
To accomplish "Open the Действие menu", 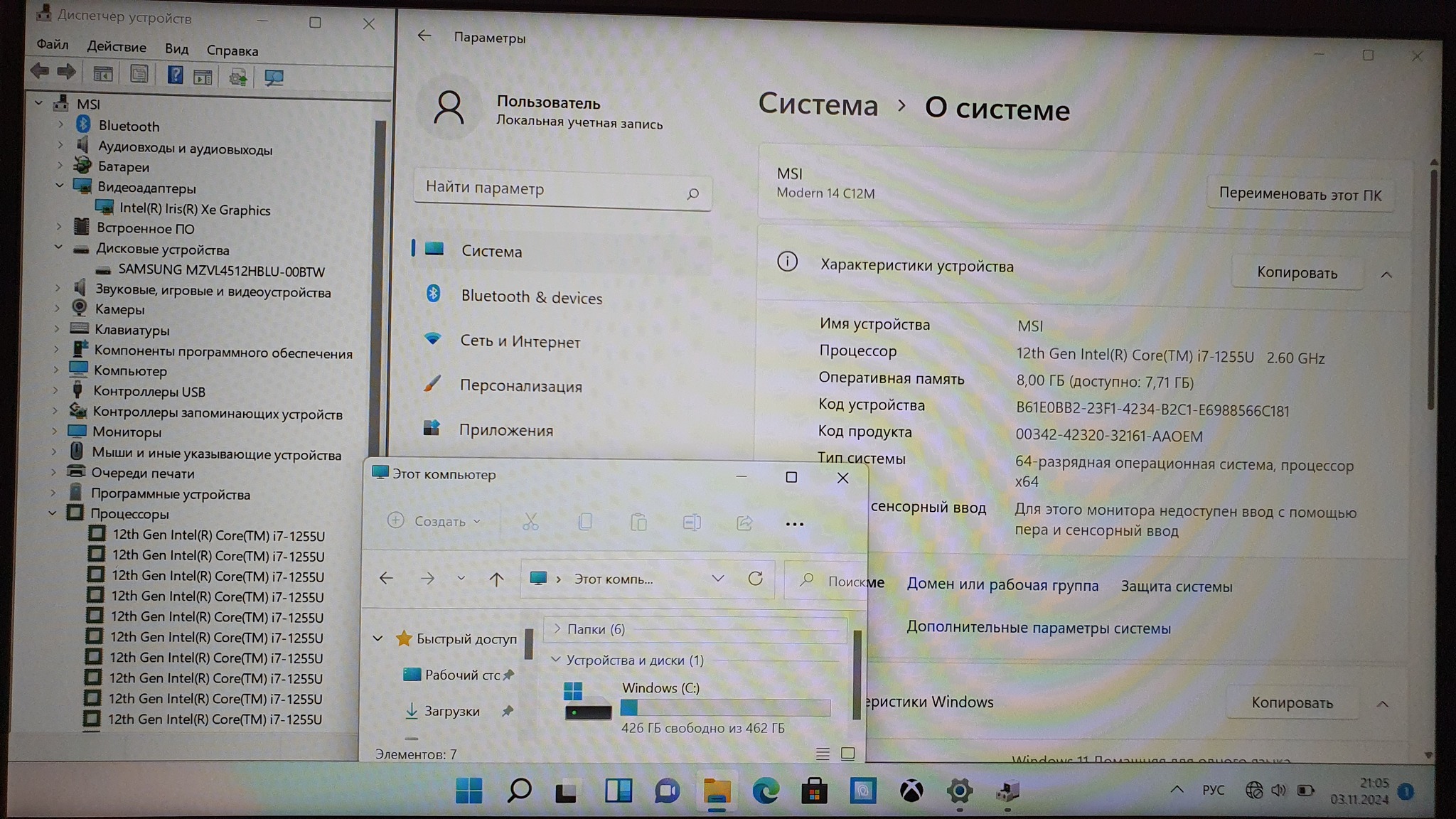I will click(117, 48).
